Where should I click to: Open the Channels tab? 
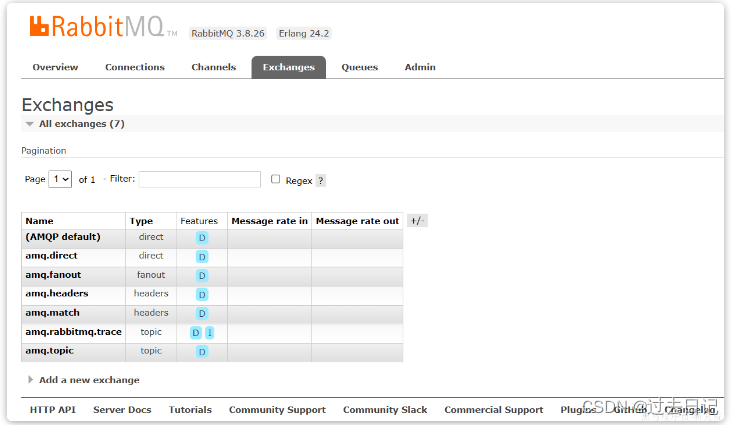(213, 67)
